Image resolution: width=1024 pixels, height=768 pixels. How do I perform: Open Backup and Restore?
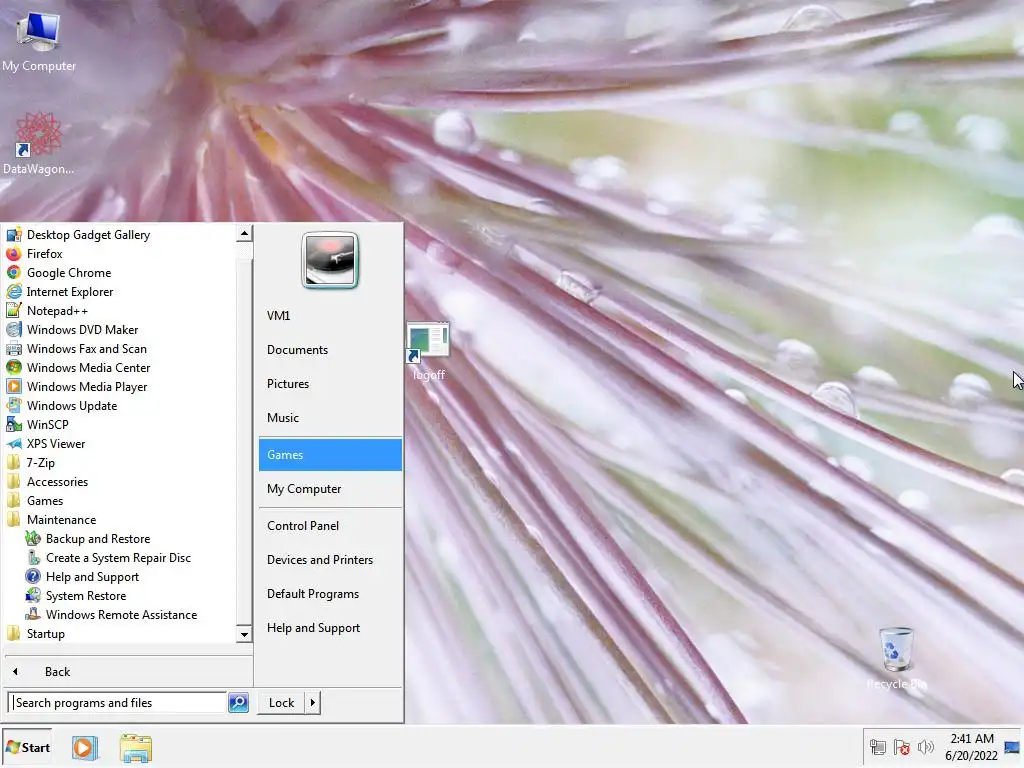[x=97, y=539]
